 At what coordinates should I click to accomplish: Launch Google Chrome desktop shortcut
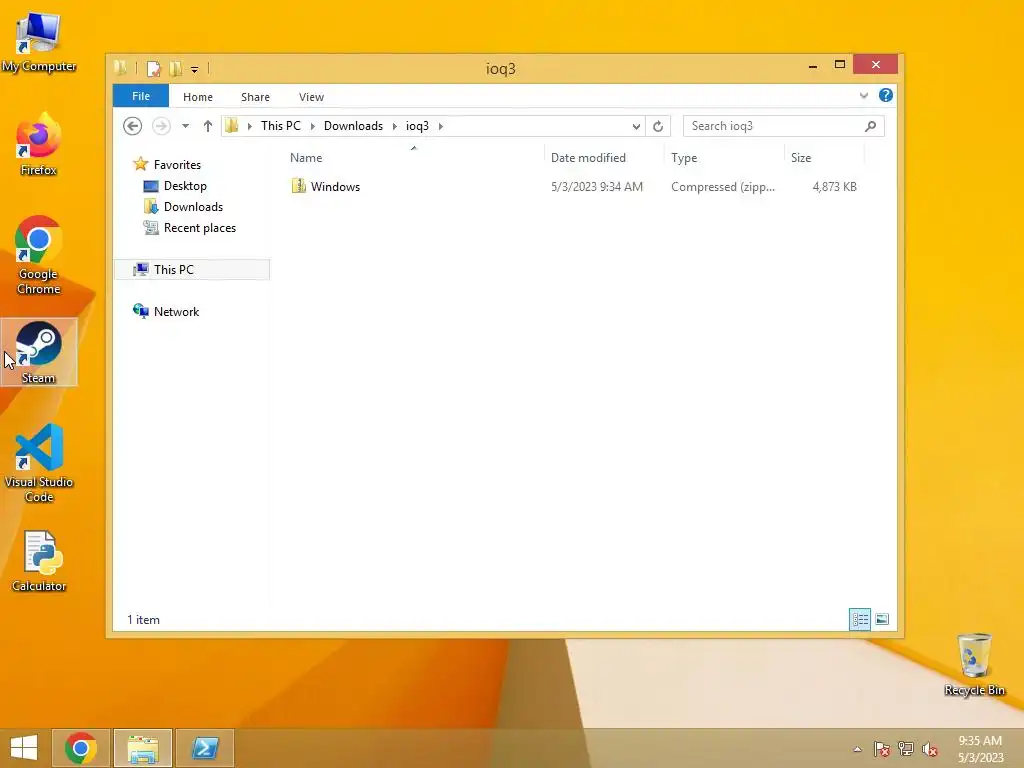point(39,255)
